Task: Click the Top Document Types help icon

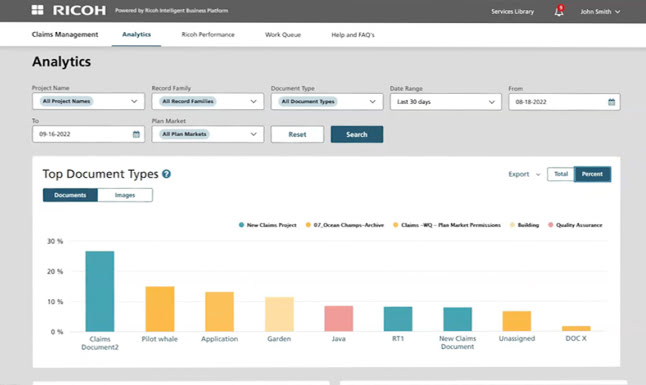Action: (x=166, y=174)
